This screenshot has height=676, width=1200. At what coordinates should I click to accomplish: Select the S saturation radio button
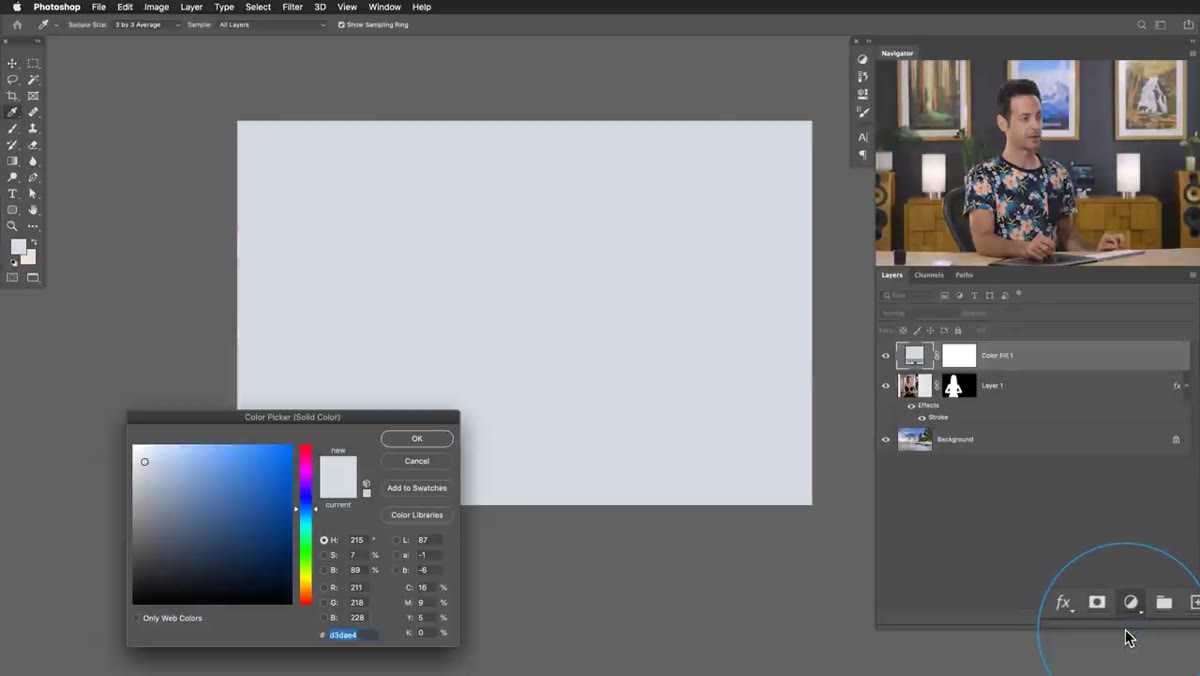[x=324, y=555]
